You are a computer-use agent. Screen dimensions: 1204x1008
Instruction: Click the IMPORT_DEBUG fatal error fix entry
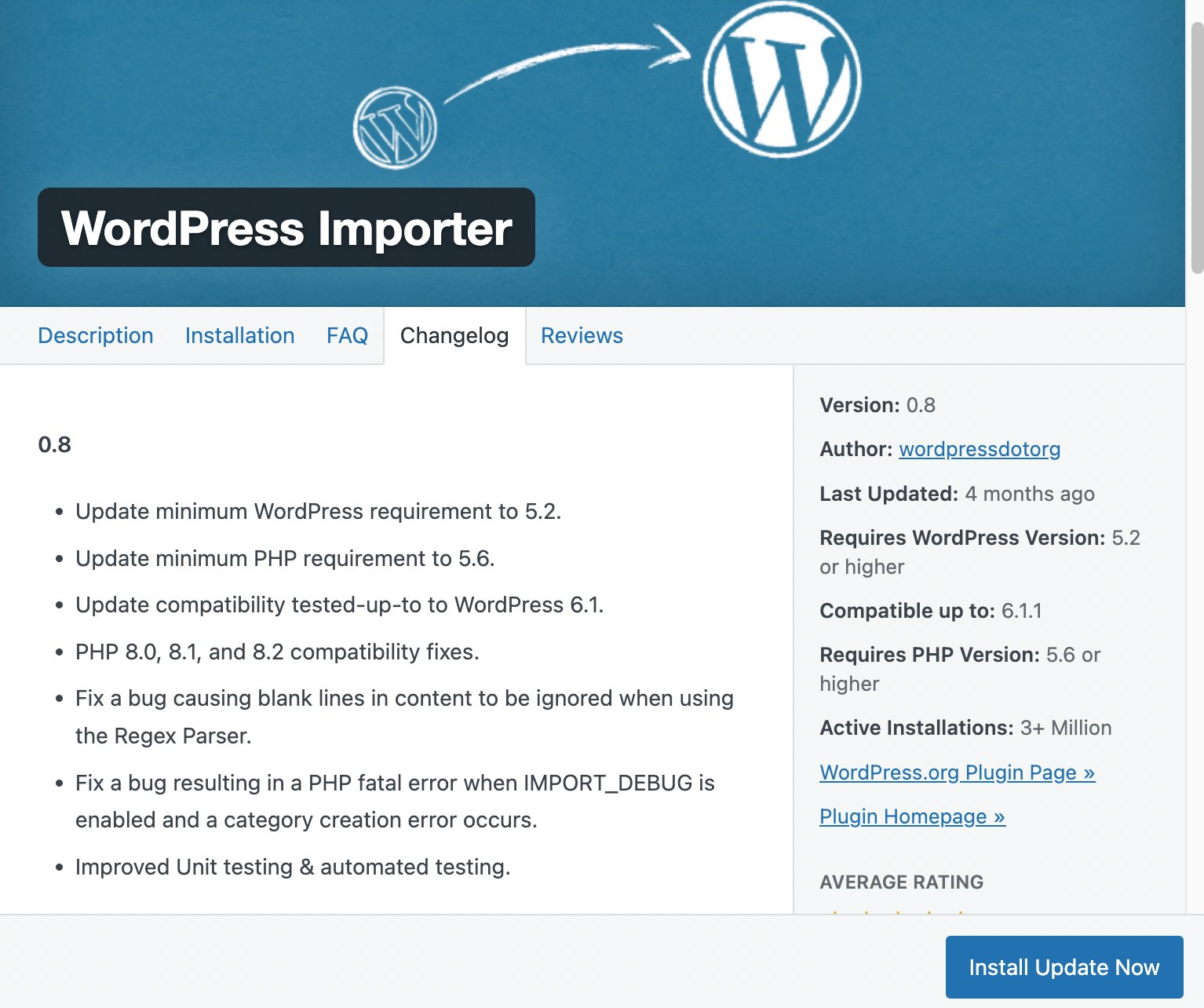[x=395, y=801]
